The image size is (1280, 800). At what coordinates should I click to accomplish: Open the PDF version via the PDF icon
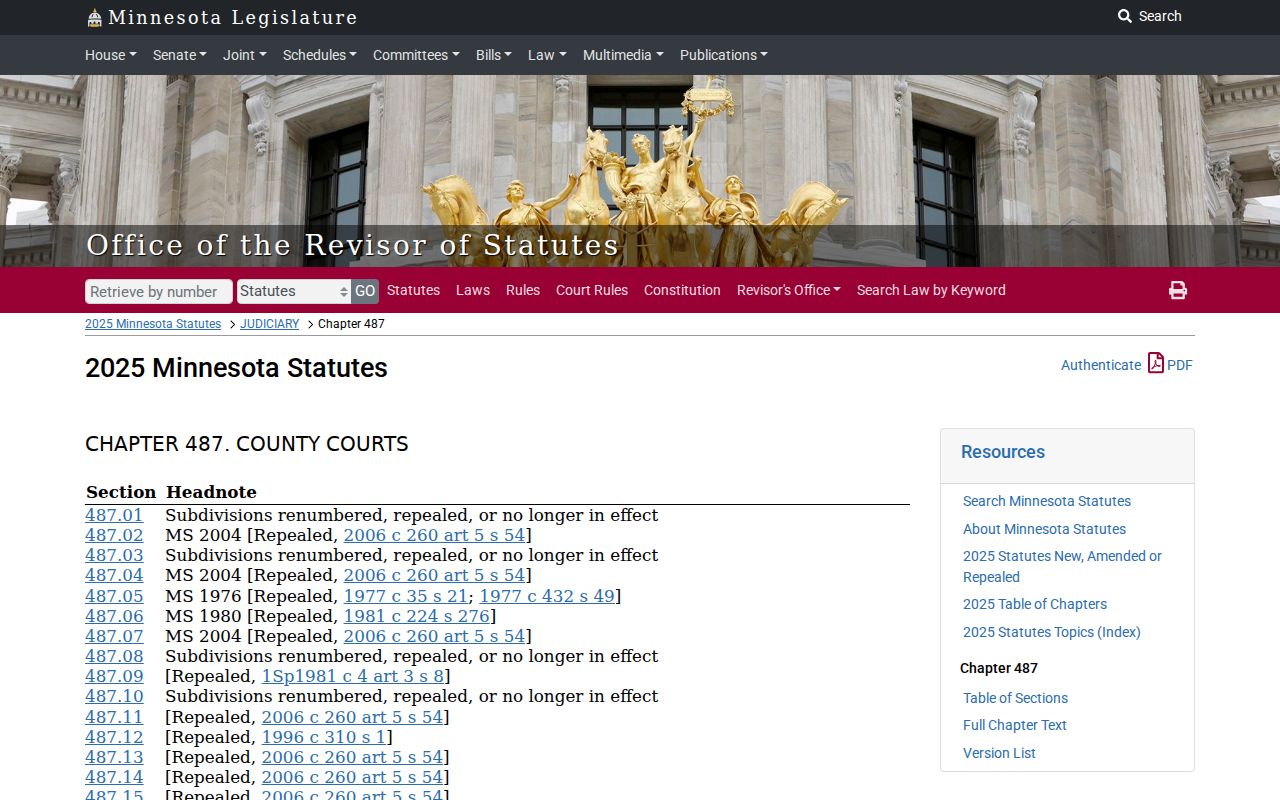(1156, 363)
